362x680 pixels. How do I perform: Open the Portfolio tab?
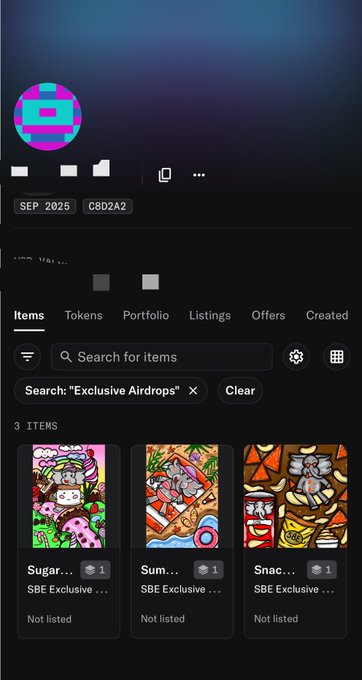pos(146,315)
